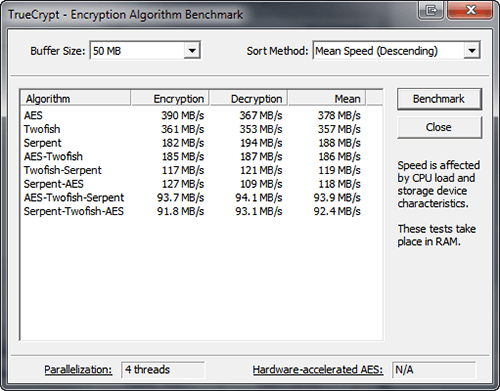Click the 118 MB/s mean value
The image size is (500, 391).
point(340,184)
